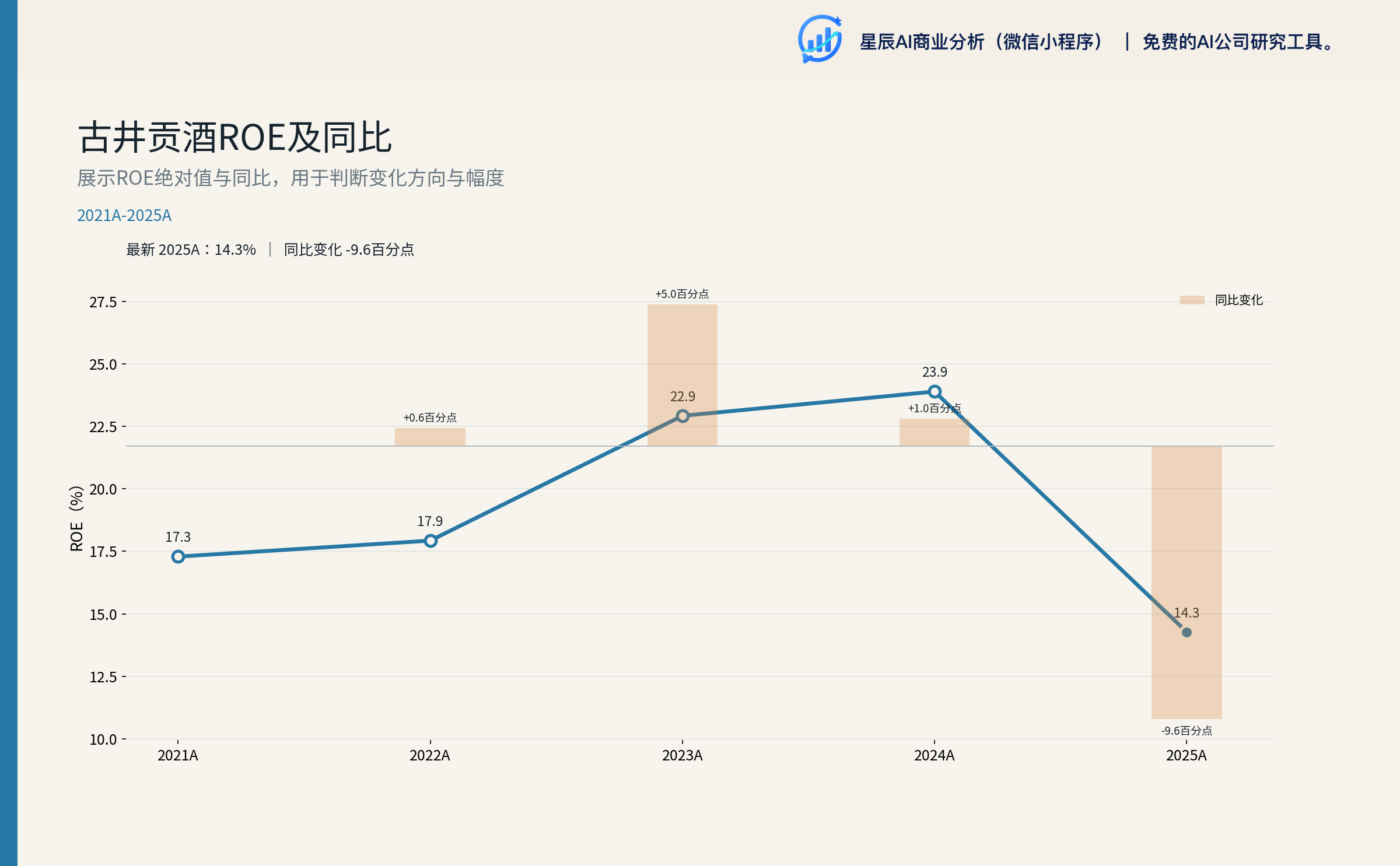The height and width of the screenshot is (866, 1400).
Task: Click the 同比变化 -9.6百分点 summary text
Action: pos(349,250)
